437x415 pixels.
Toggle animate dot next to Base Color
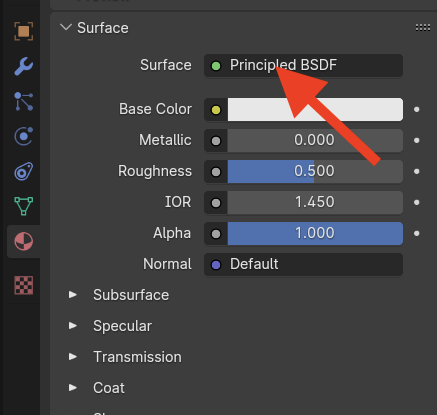pyautogui.click(x=416, y=109)
